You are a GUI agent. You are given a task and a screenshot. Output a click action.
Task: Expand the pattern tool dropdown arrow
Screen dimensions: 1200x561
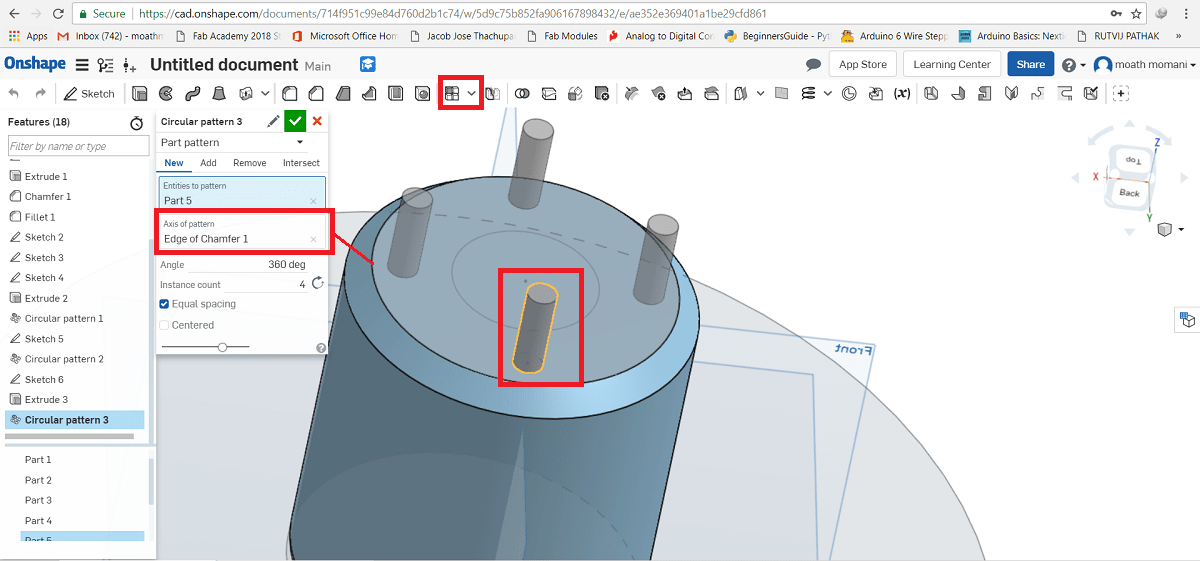click(471, 93)
